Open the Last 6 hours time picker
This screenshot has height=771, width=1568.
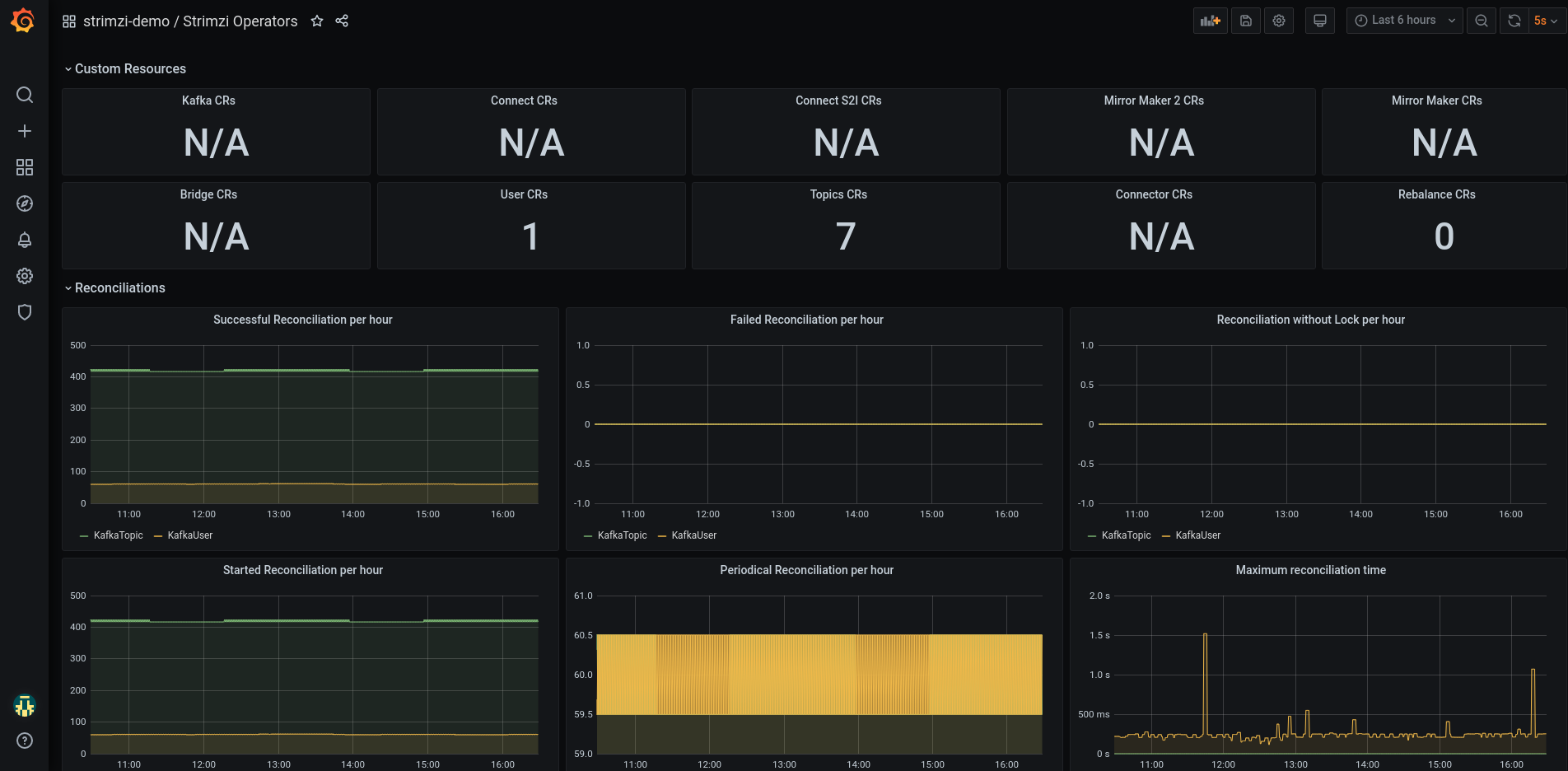click(x=1405, y=21)
